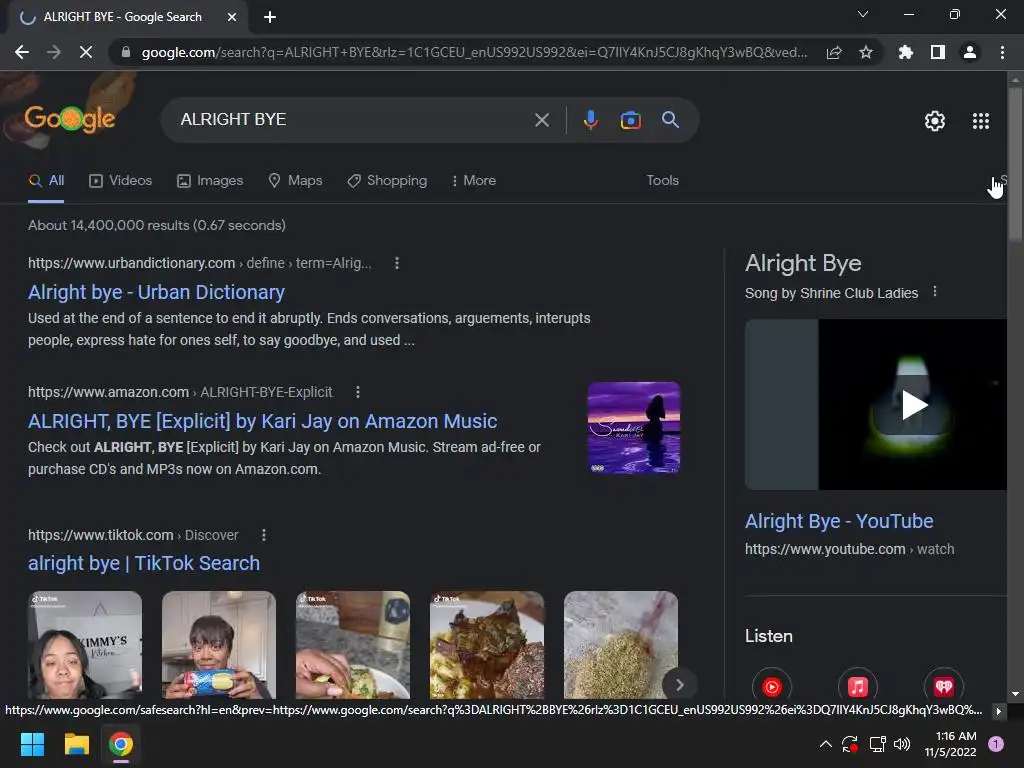Select the ALRIGHT BYE browser tab
Viewport: 1024px width, 768px height.
point(122,17)
